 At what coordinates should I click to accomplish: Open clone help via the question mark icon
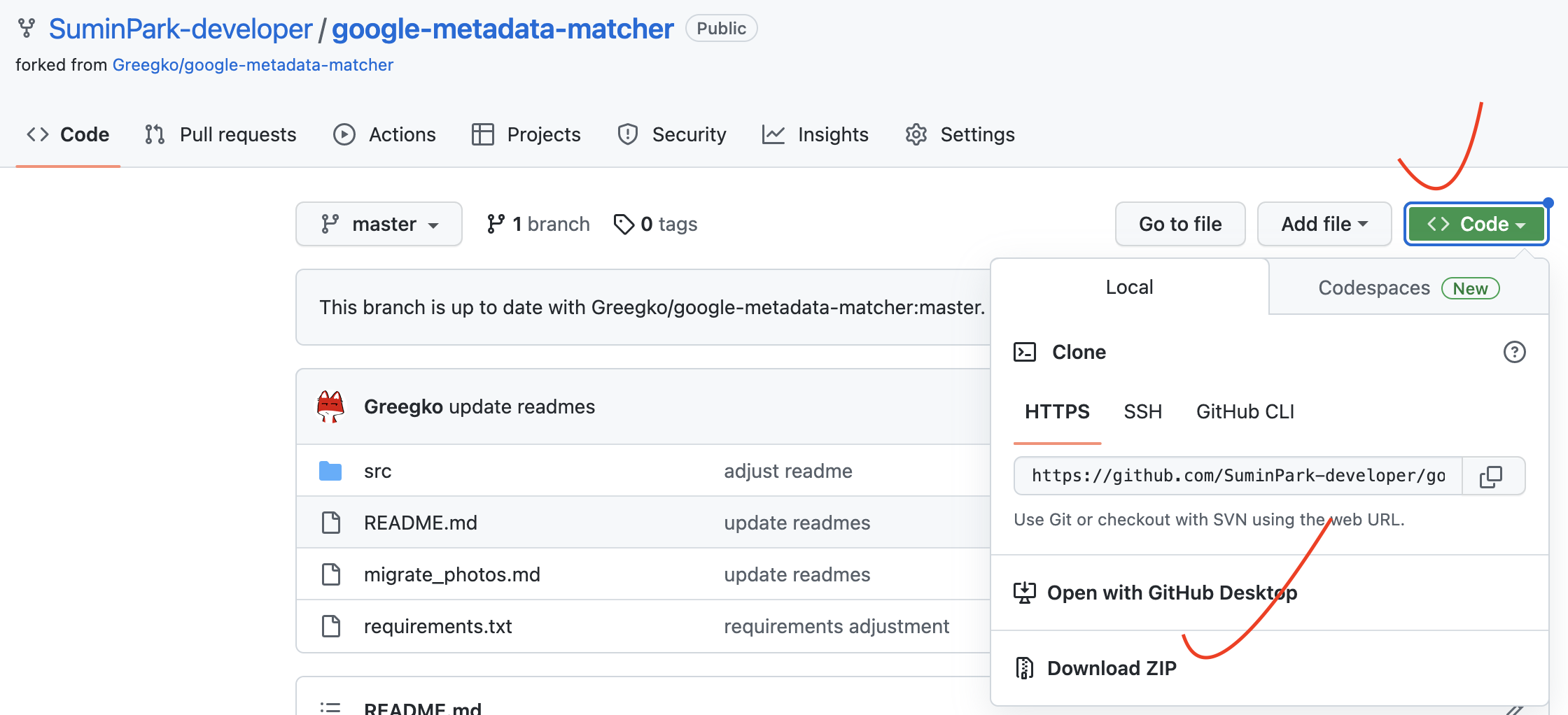coord(1514,352)
